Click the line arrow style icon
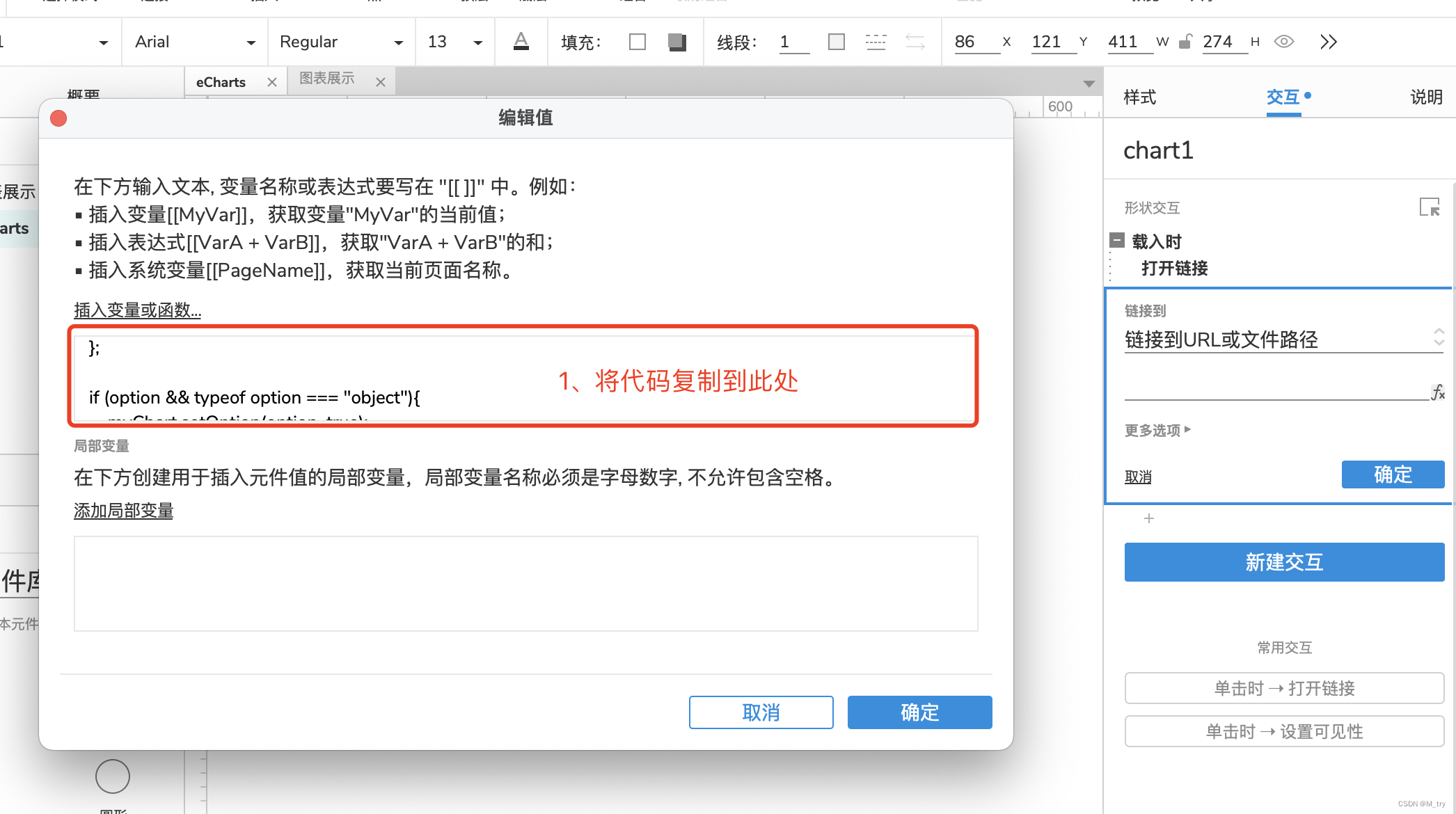Screen dimensions: 1456x814 915,42
